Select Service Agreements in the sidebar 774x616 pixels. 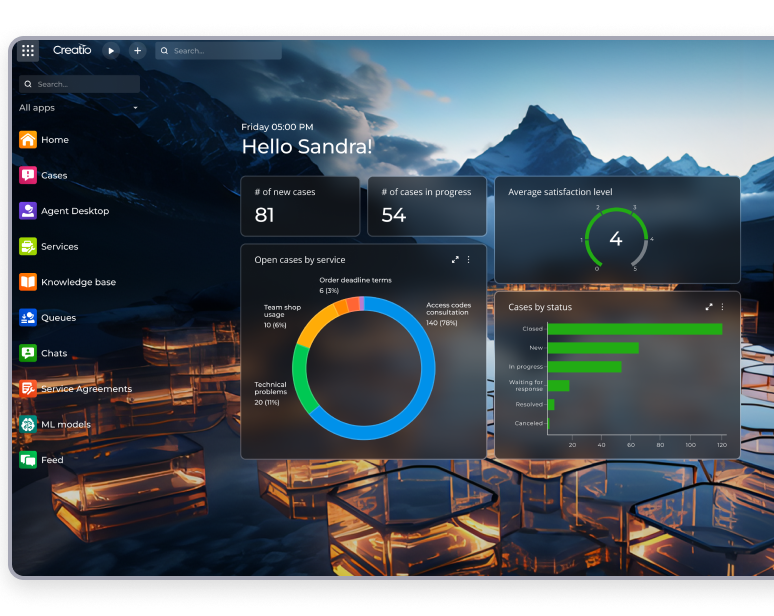(85, 389)
